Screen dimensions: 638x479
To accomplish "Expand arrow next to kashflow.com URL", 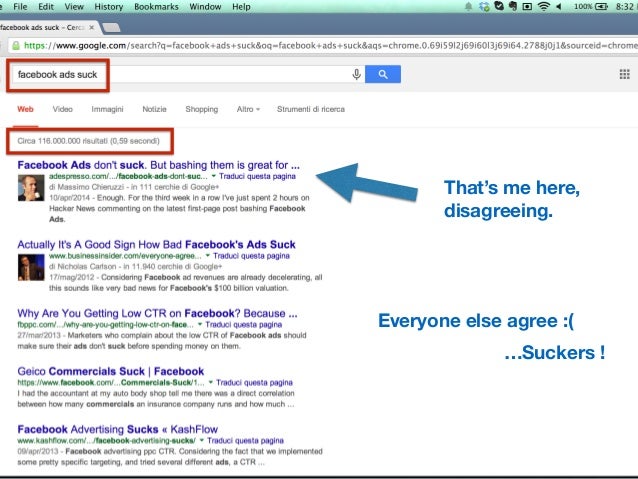I will coord(201,440).
